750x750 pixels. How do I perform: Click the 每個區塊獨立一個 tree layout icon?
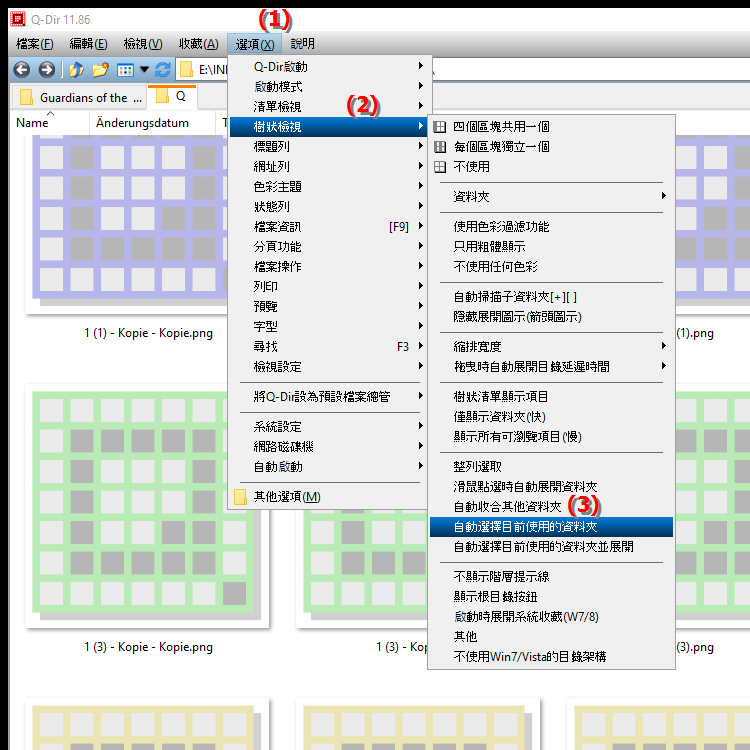[x=440, y=147]
